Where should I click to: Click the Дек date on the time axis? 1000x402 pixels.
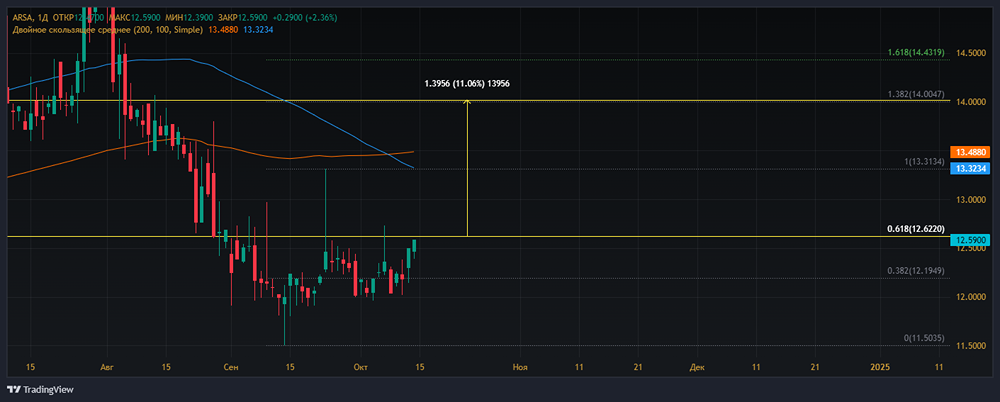(696, 368)
